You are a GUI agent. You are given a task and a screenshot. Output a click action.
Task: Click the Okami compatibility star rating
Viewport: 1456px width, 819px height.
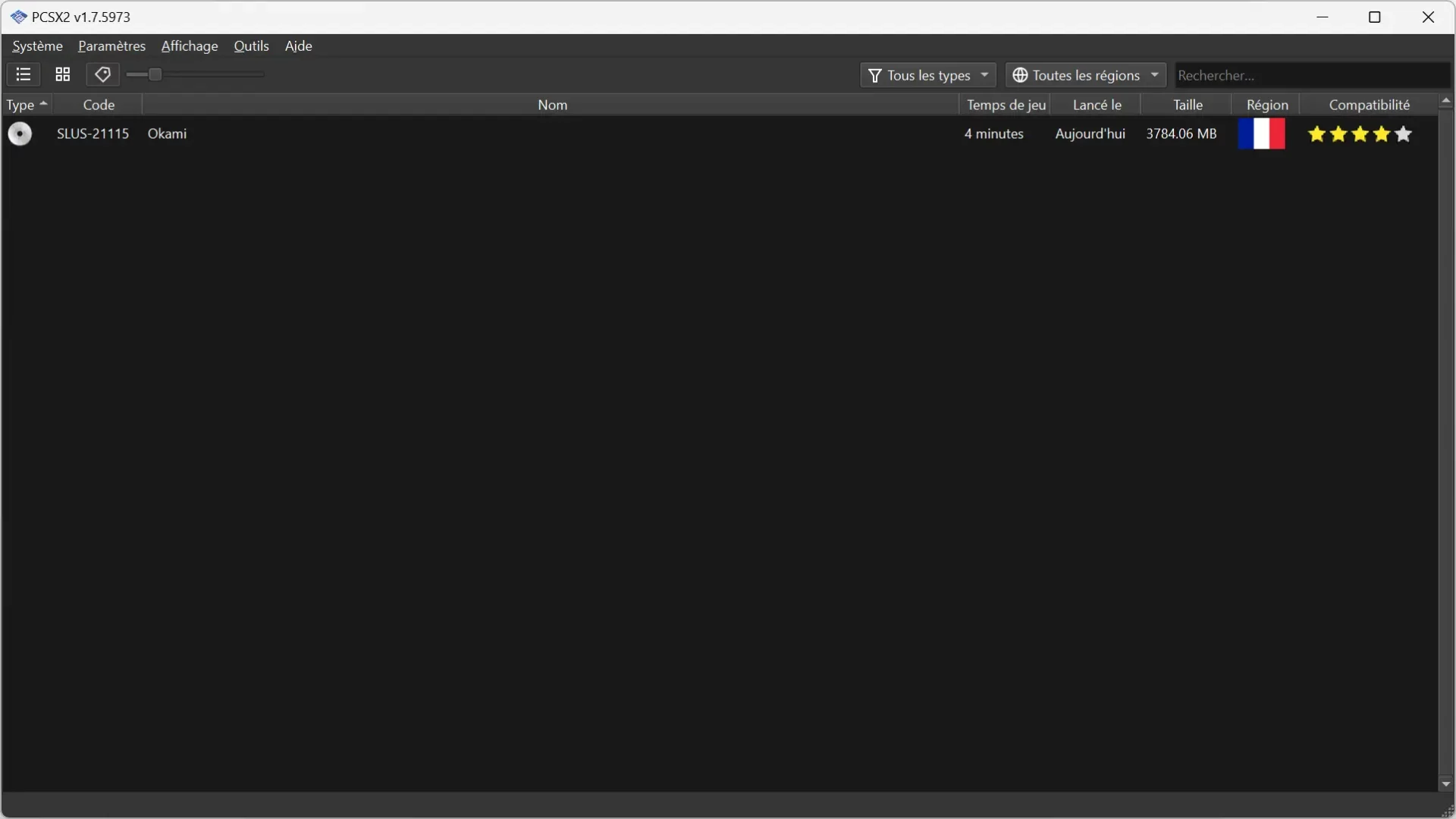point(1360,134)
